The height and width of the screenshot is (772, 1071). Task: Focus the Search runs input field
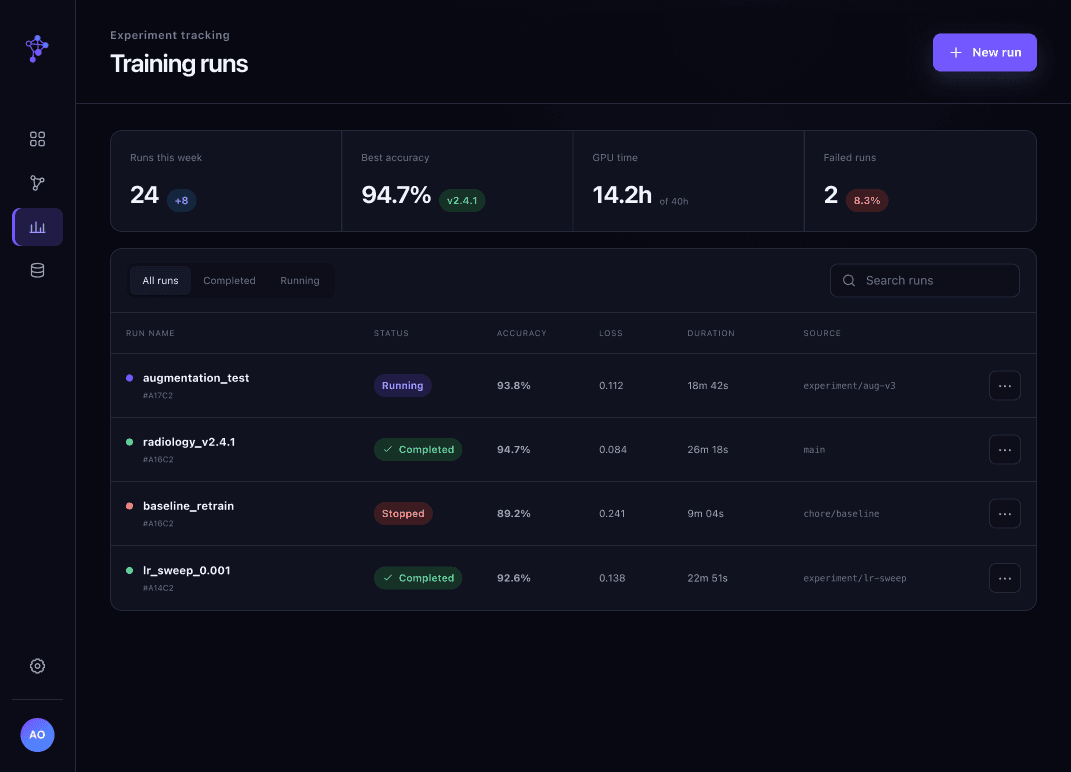(x=925, y=281)
